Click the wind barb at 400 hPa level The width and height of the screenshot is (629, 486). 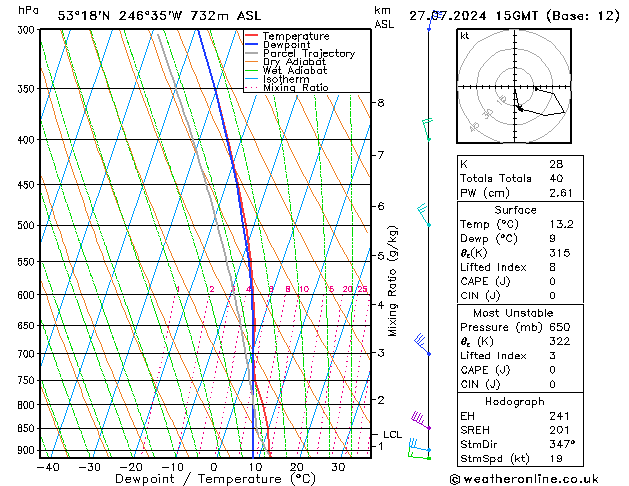(427, 128)
